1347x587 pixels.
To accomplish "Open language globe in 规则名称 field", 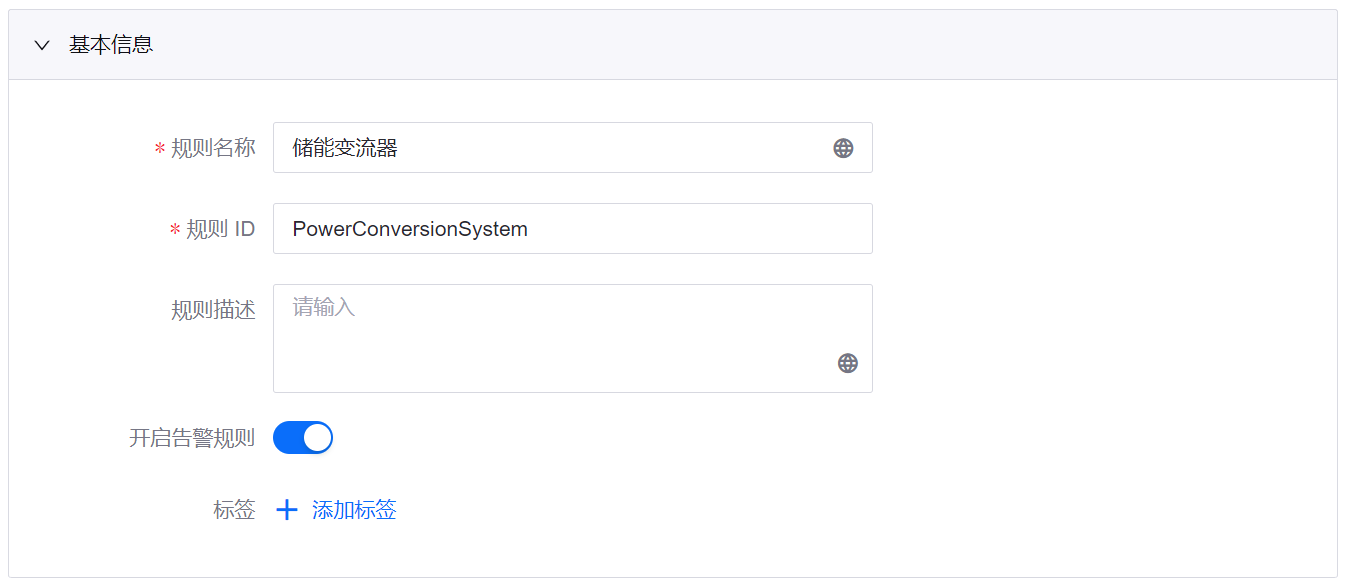I will 843,148.
